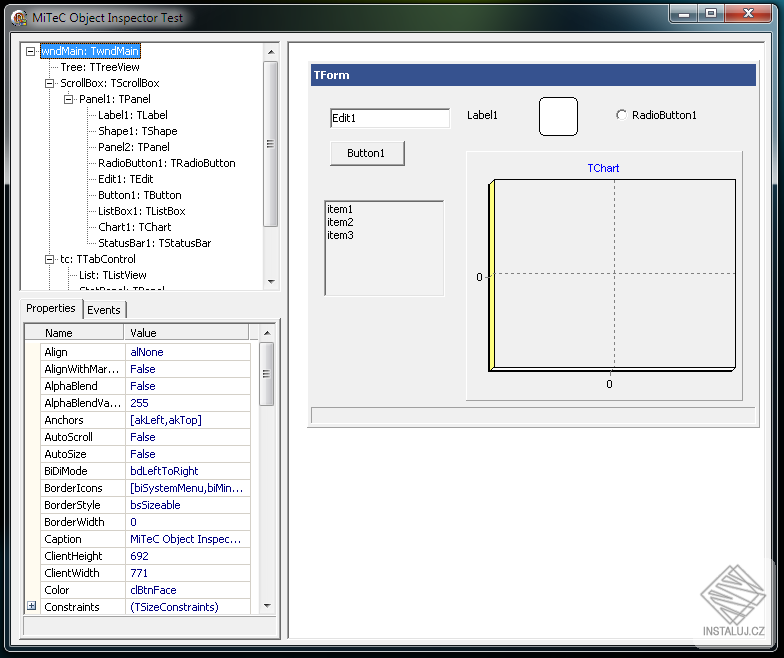Click the TChart title in the chart
784x658 pixels.
coord(603,168)
